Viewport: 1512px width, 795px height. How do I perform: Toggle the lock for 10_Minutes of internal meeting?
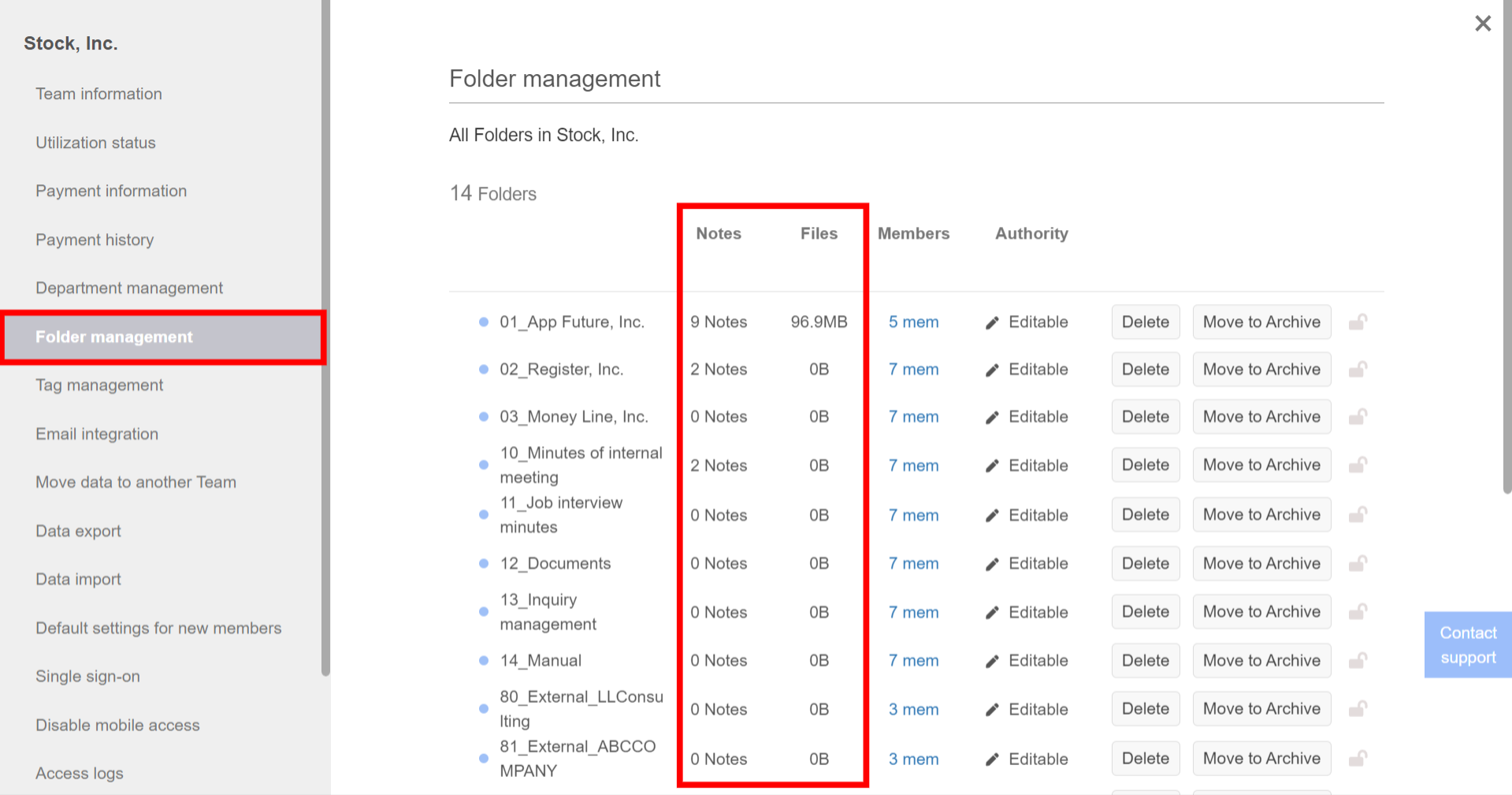1358,465
